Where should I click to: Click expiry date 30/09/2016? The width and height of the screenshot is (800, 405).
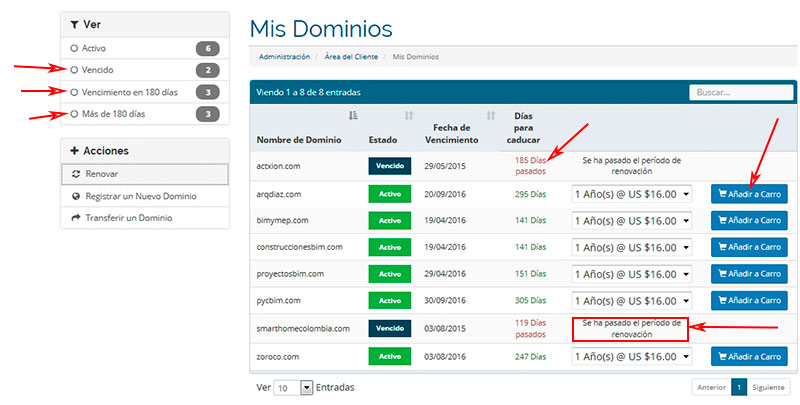pyautogui.click(x=445, y=300)
